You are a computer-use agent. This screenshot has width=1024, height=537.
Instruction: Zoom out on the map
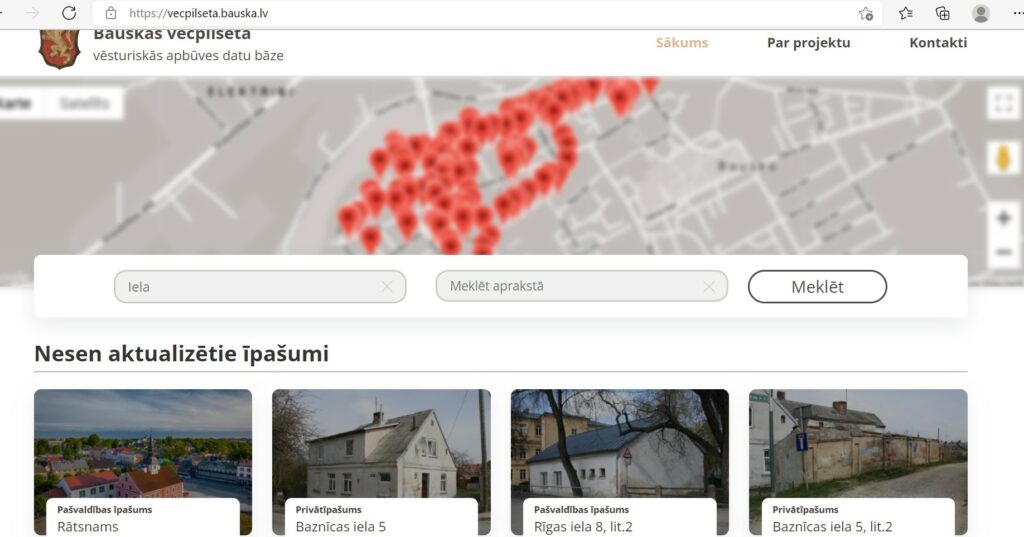pos(1003,251)
